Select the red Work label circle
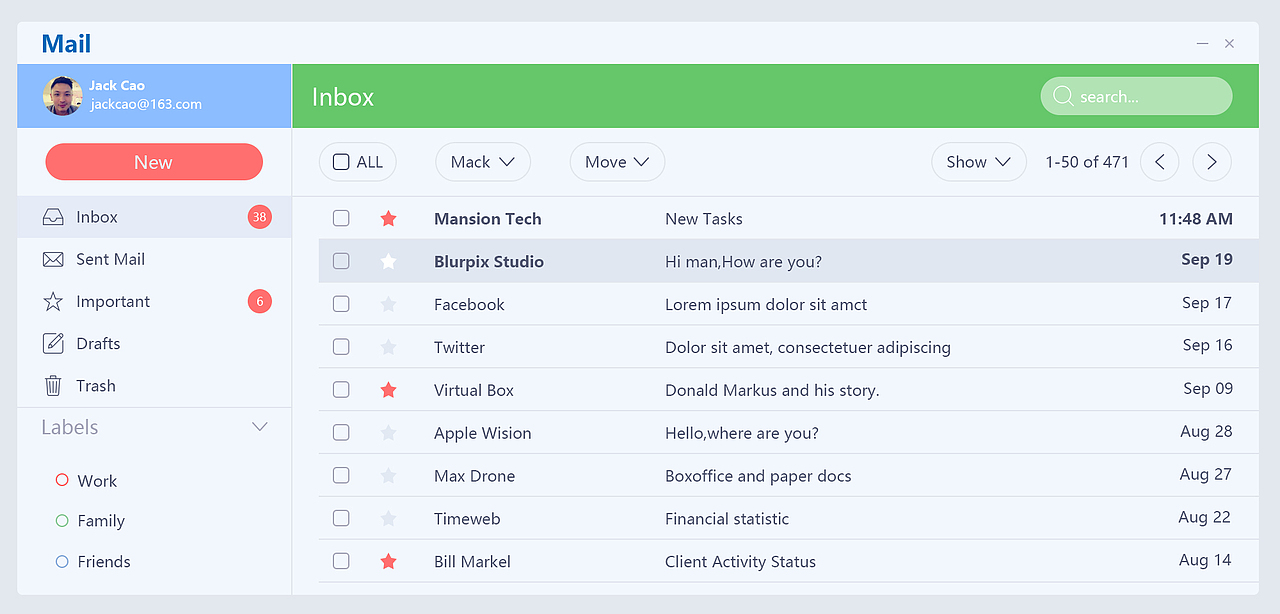1280x614 pixels. click(x=62, y=481)
